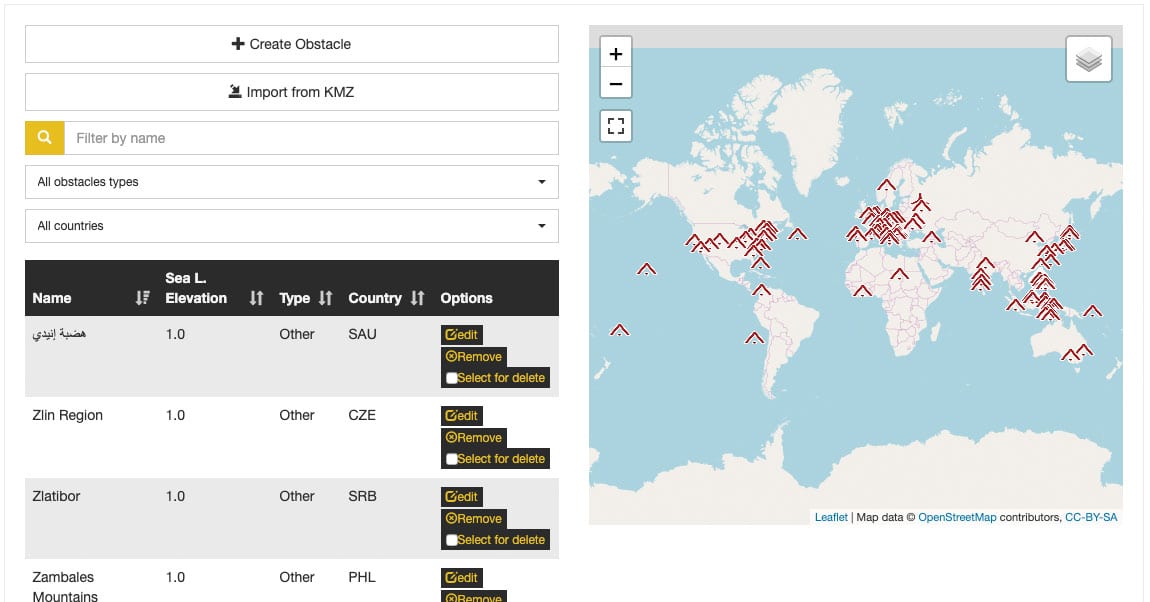Click the Create Obstacle button

[x=291, y=43]
